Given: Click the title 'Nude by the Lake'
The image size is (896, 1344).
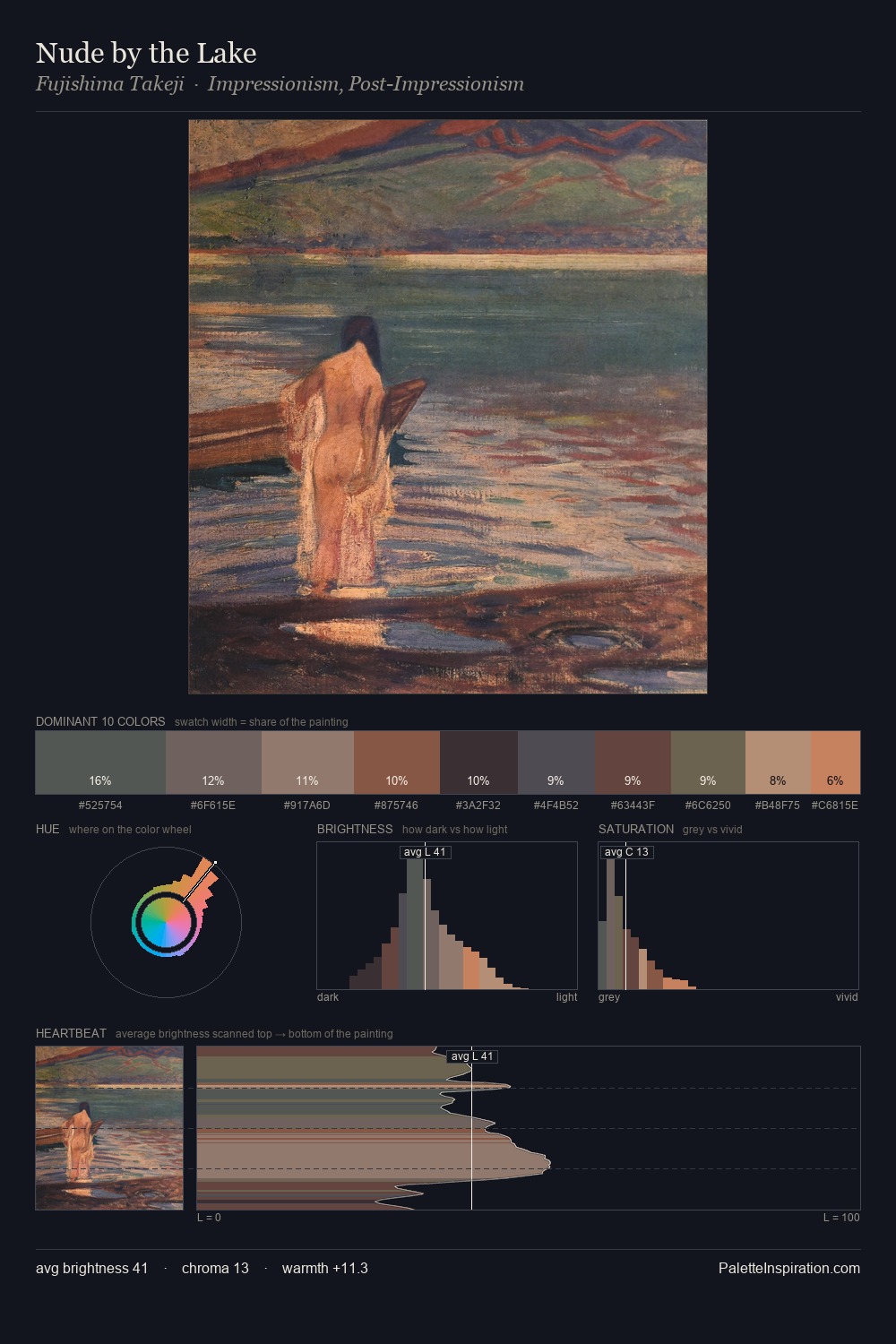Looking at the screenshot, I should pyautogui.click(x=146, y=53).
